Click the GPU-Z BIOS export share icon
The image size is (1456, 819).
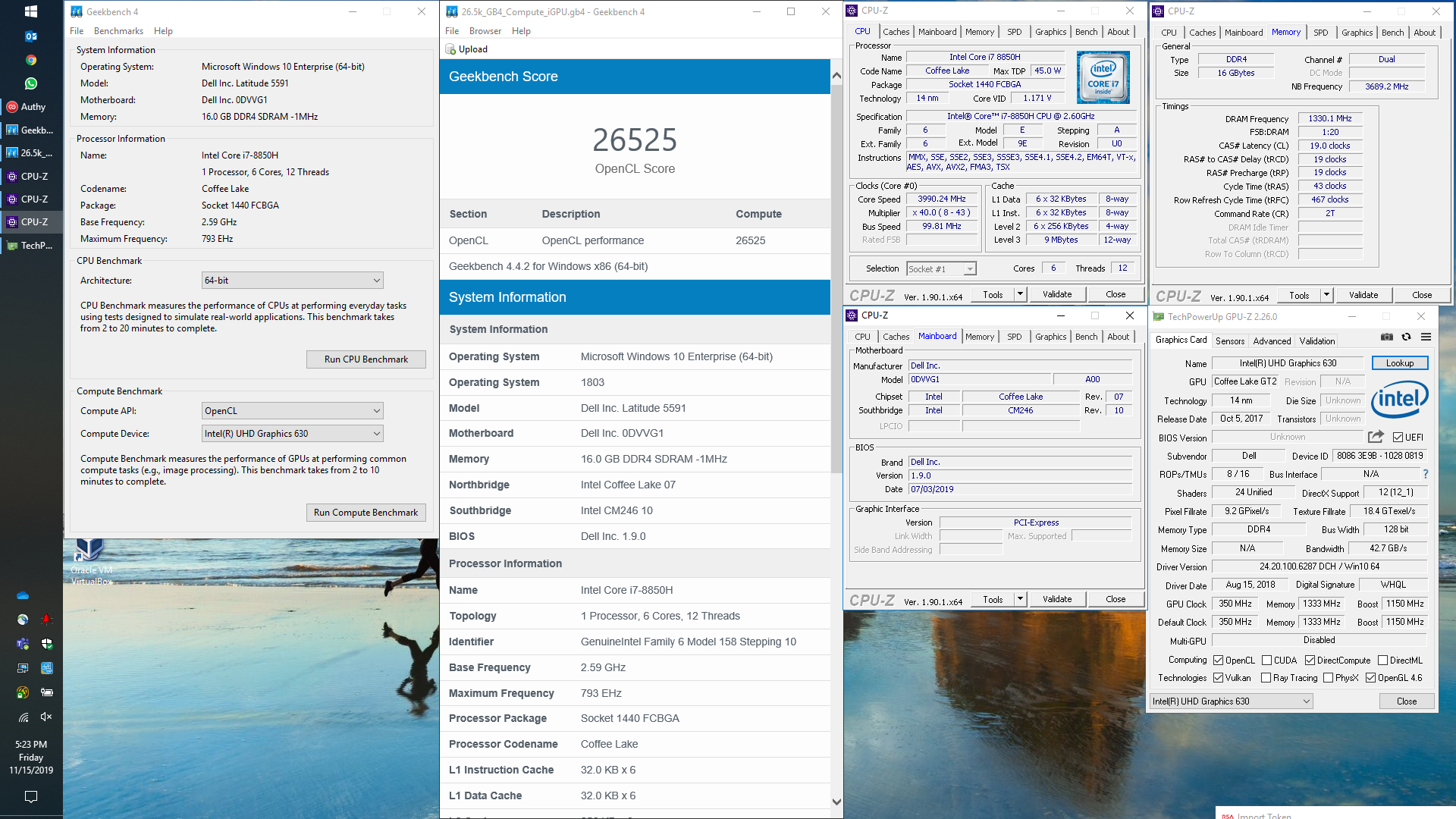(x=1376, y=437)
